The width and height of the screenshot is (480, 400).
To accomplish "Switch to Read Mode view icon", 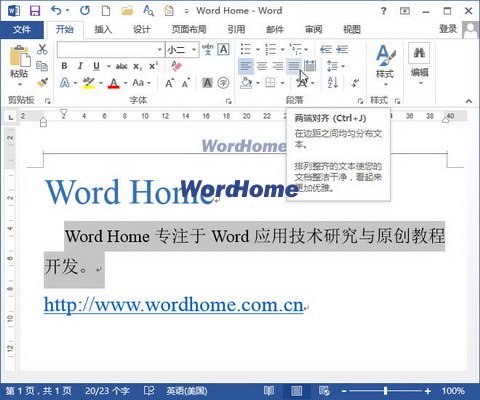I will click(269, 391).
